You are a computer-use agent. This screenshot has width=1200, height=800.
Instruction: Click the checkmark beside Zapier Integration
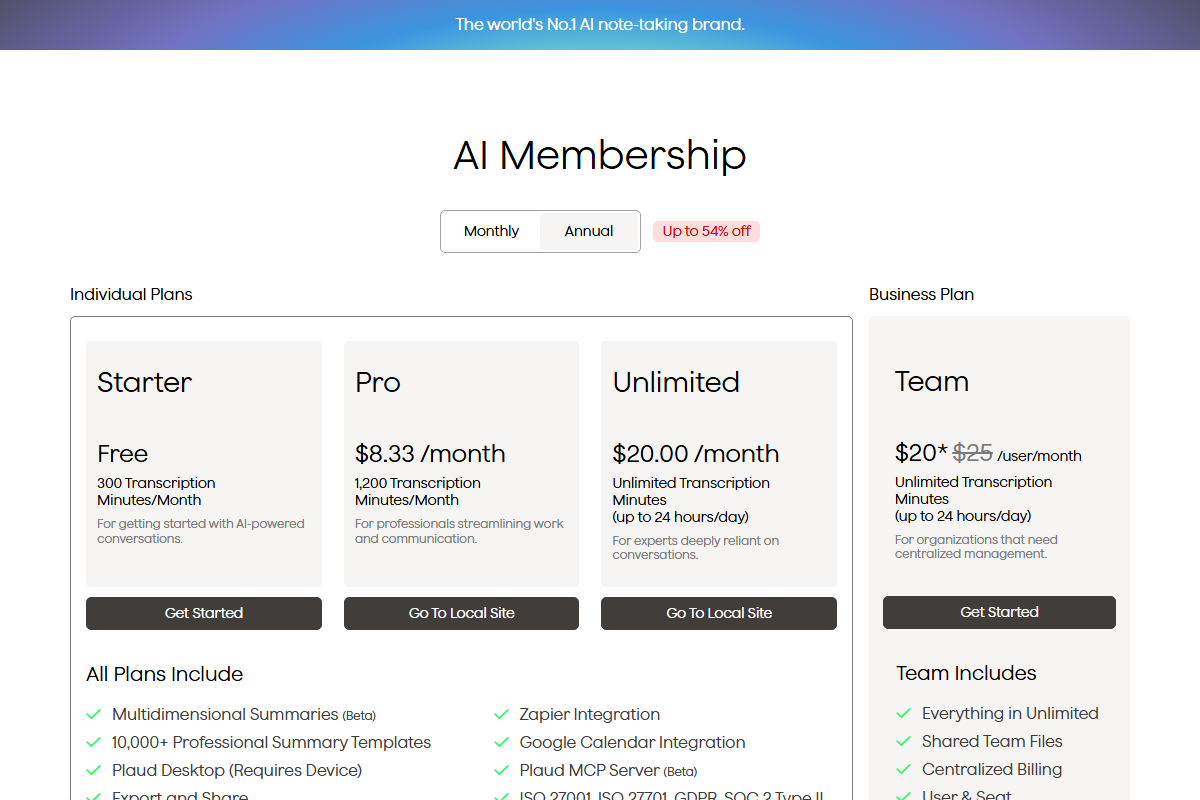click(502, 714)
